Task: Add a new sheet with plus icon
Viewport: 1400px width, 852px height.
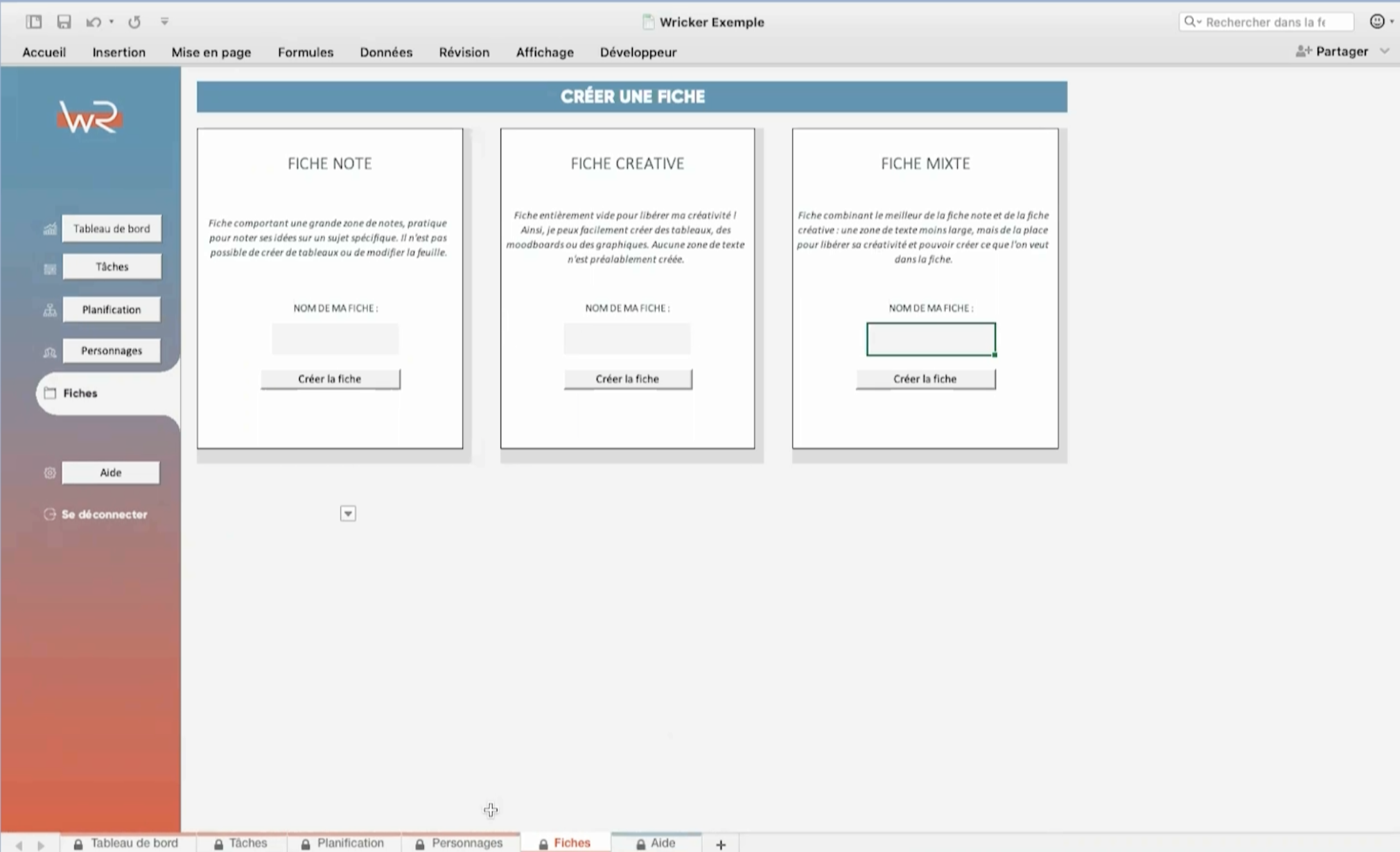Action: pos(721,844)
